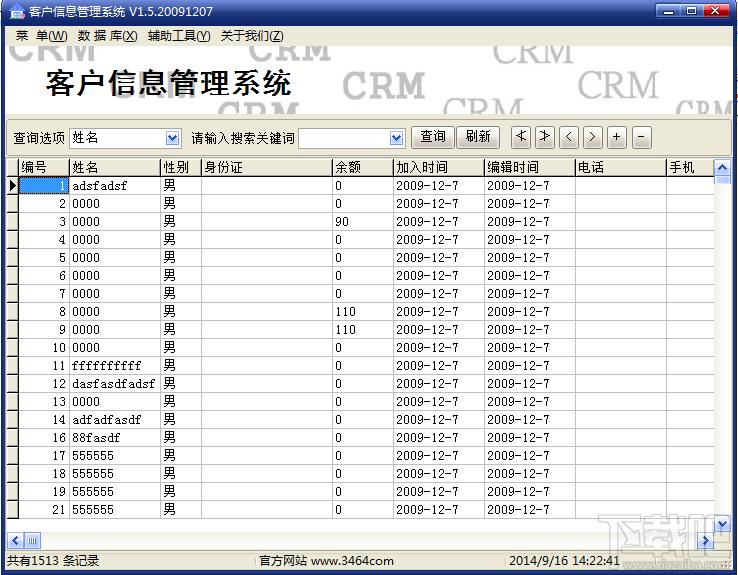Go to first record navigation button

point(521,137)
